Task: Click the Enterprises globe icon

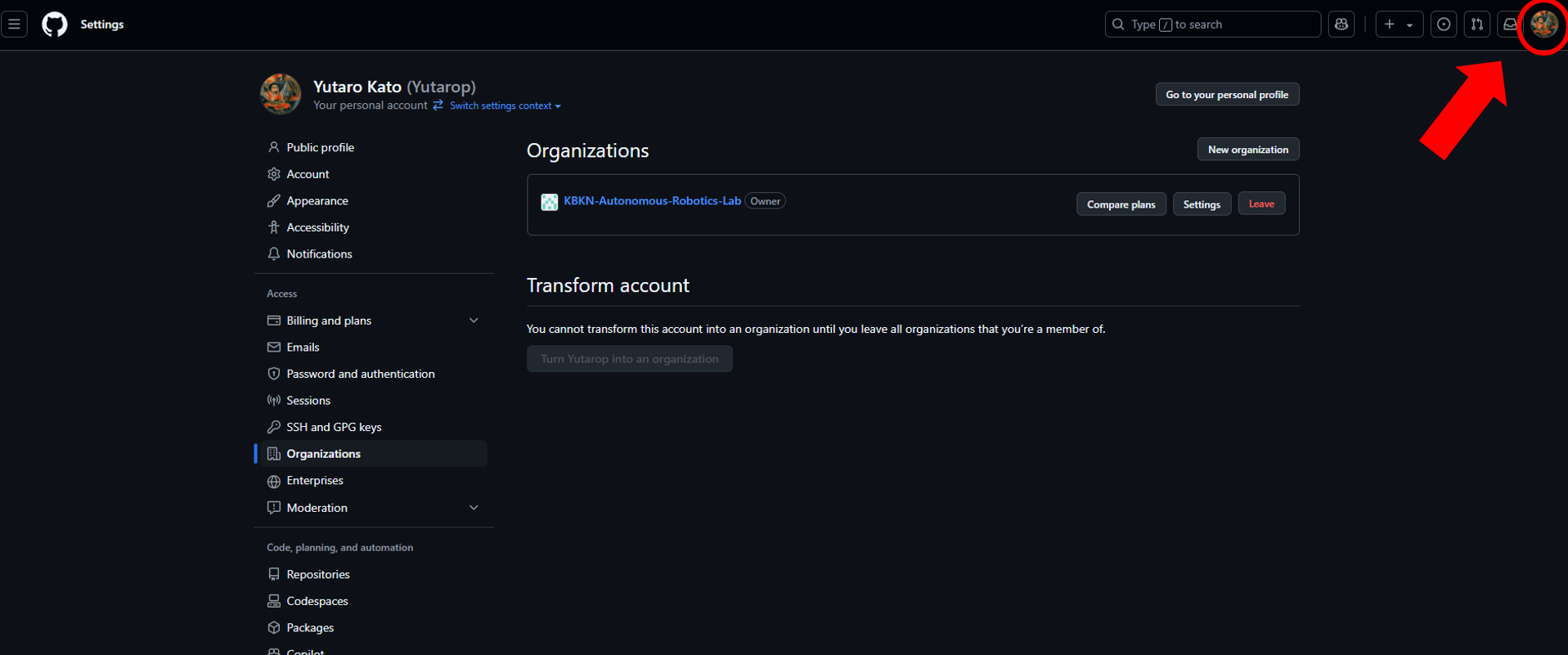Action: point(274,482)
